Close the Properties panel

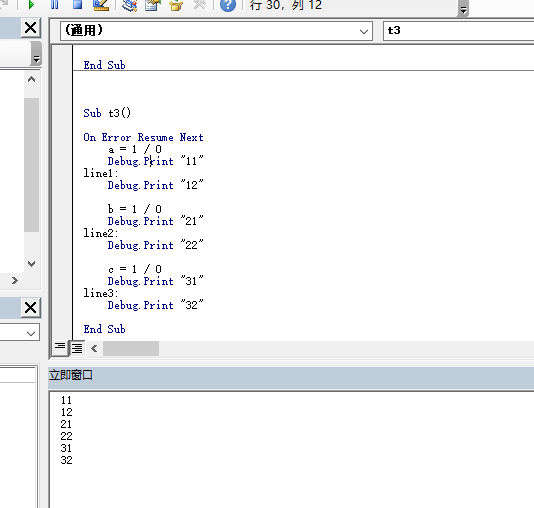point(31,308)
